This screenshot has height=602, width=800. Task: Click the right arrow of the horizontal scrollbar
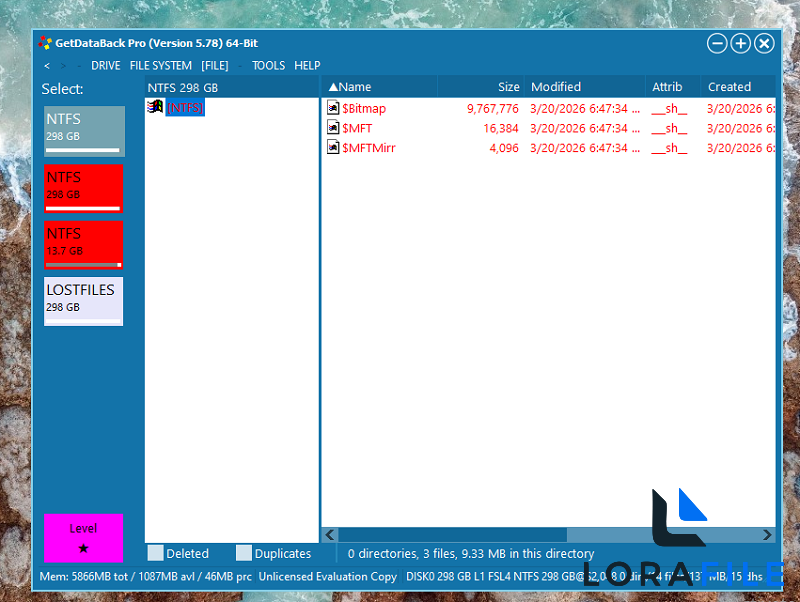tap(765, 536)
